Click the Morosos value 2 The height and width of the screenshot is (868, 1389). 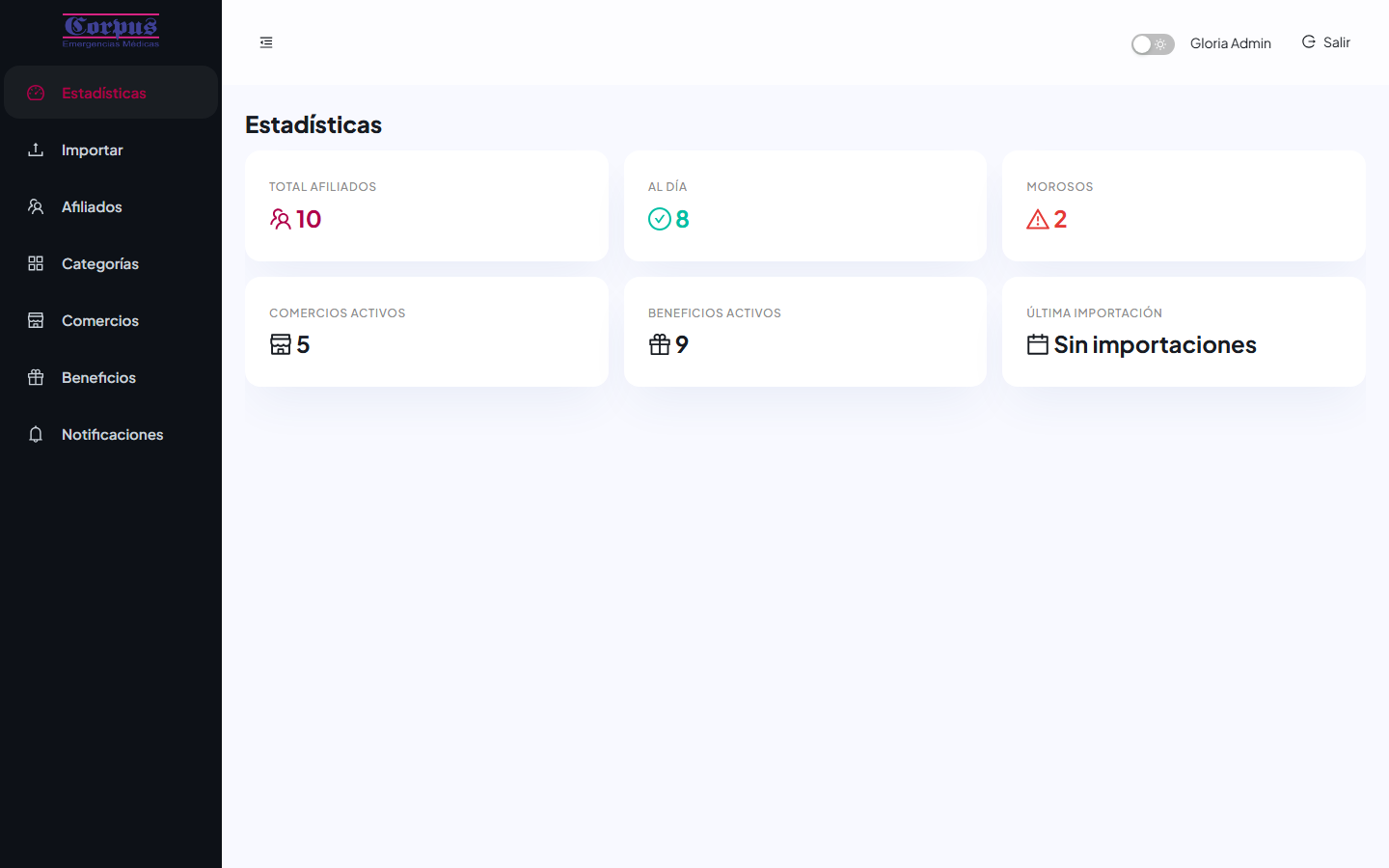pos(1060,219)
